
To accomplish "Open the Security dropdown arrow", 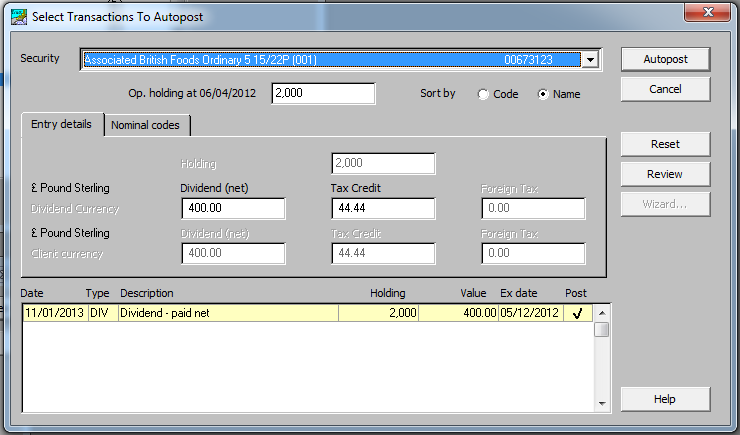I will pyautogui.click(x=590, y=60).
